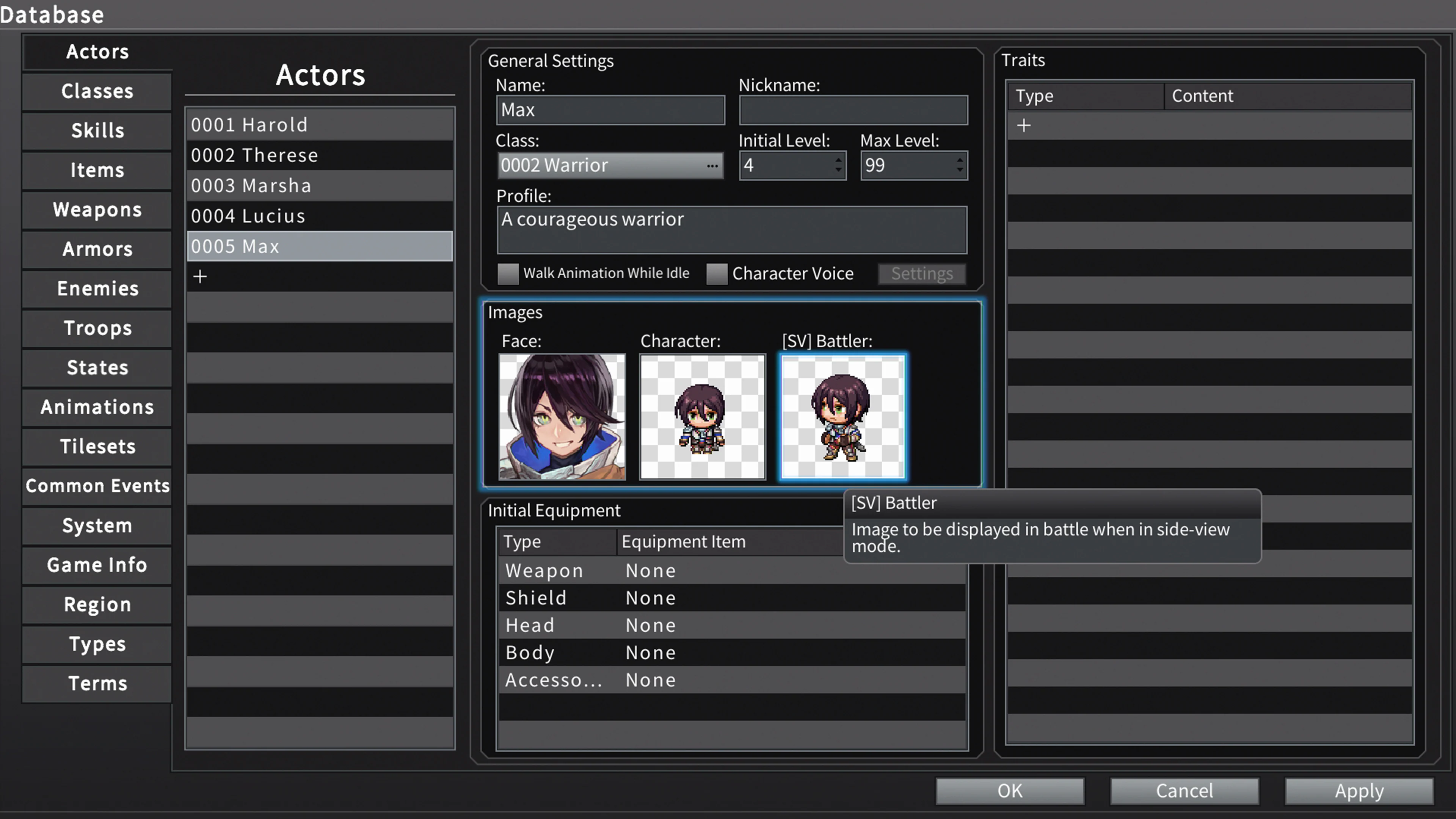Open class picker with the ellipsis button
1456x819 pixels.
coord(712,166)
